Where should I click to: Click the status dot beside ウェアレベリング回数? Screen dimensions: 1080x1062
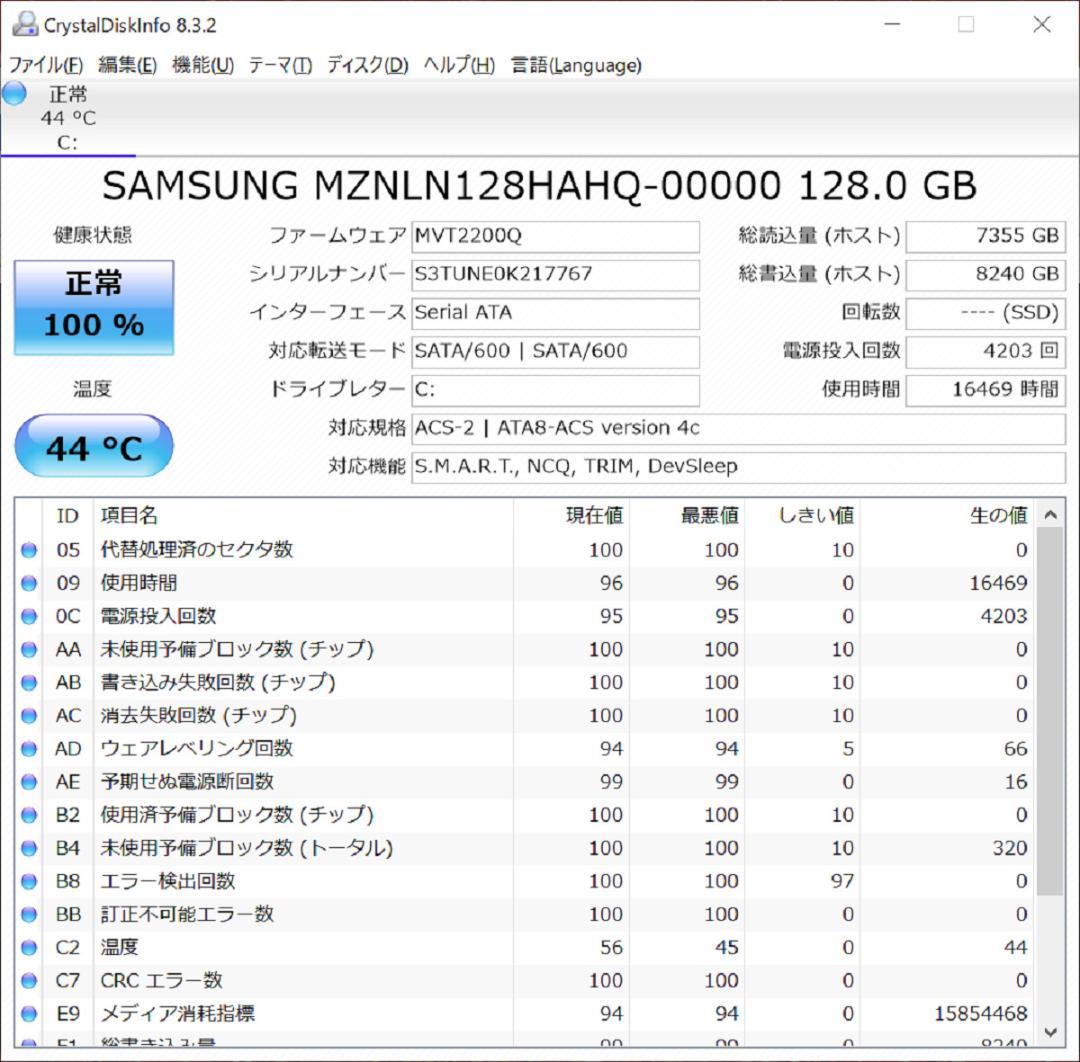(x=28, y=748)
